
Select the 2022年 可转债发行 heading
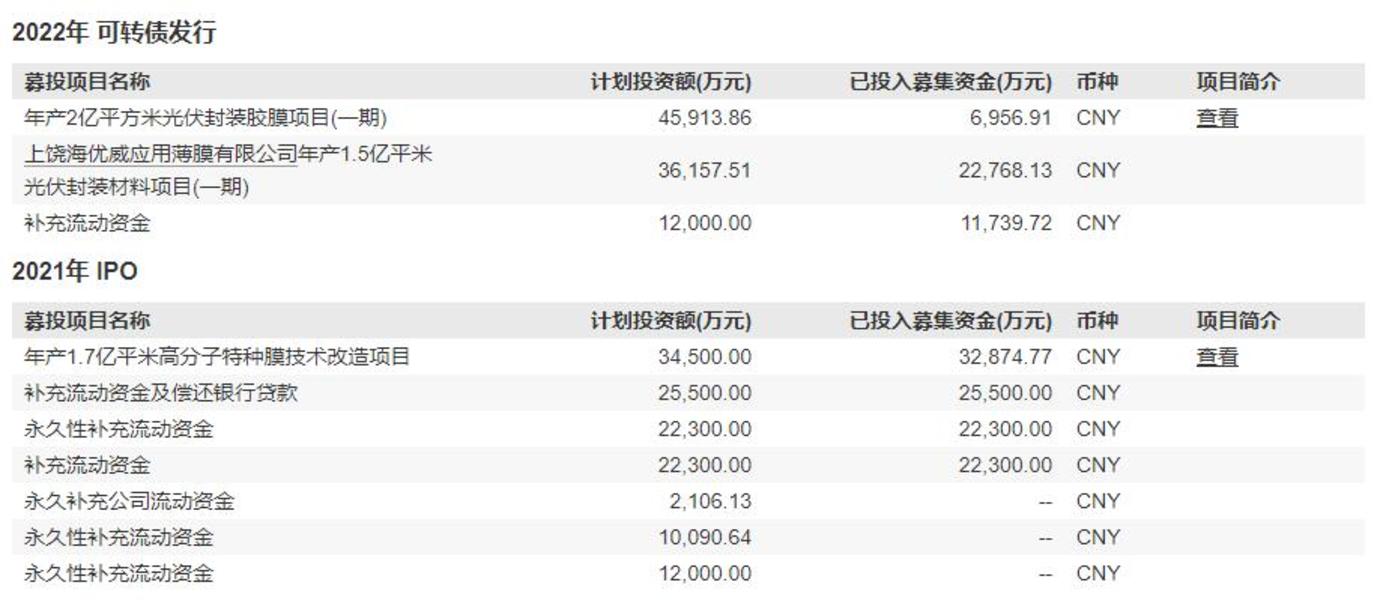114,33
